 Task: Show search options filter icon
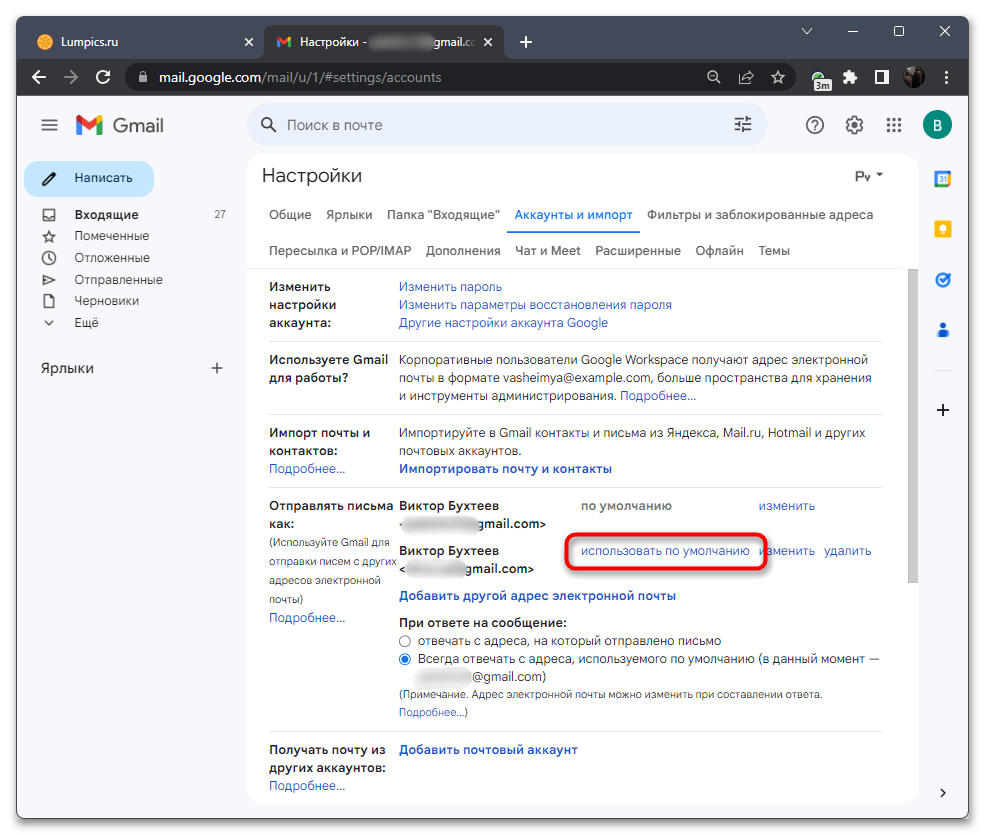[743, 124]
